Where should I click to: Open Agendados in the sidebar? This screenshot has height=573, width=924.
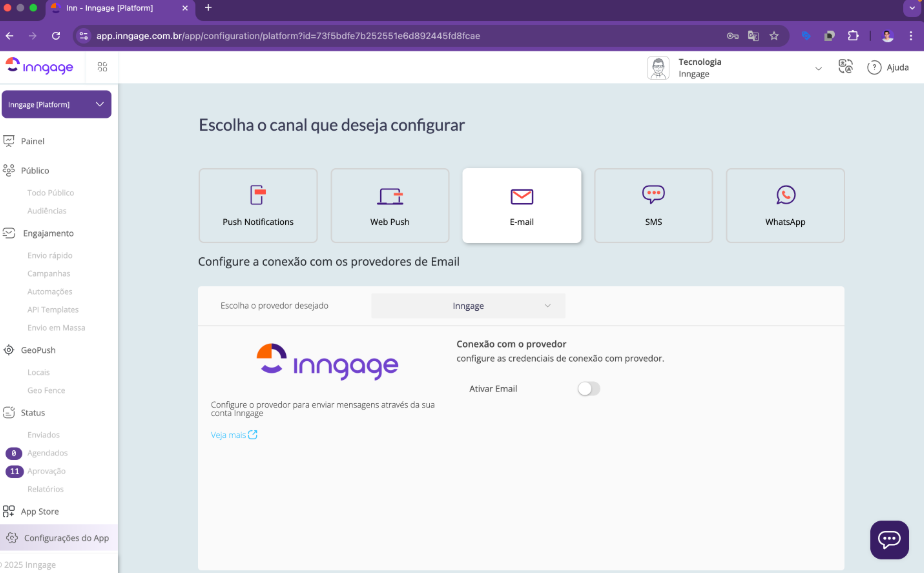click(47, 453)
